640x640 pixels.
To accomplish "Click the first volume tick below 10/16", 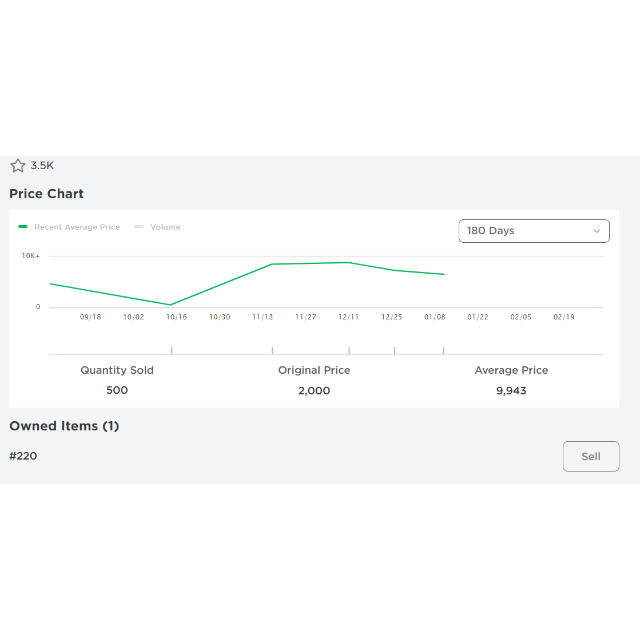I will tap(172, 351).
